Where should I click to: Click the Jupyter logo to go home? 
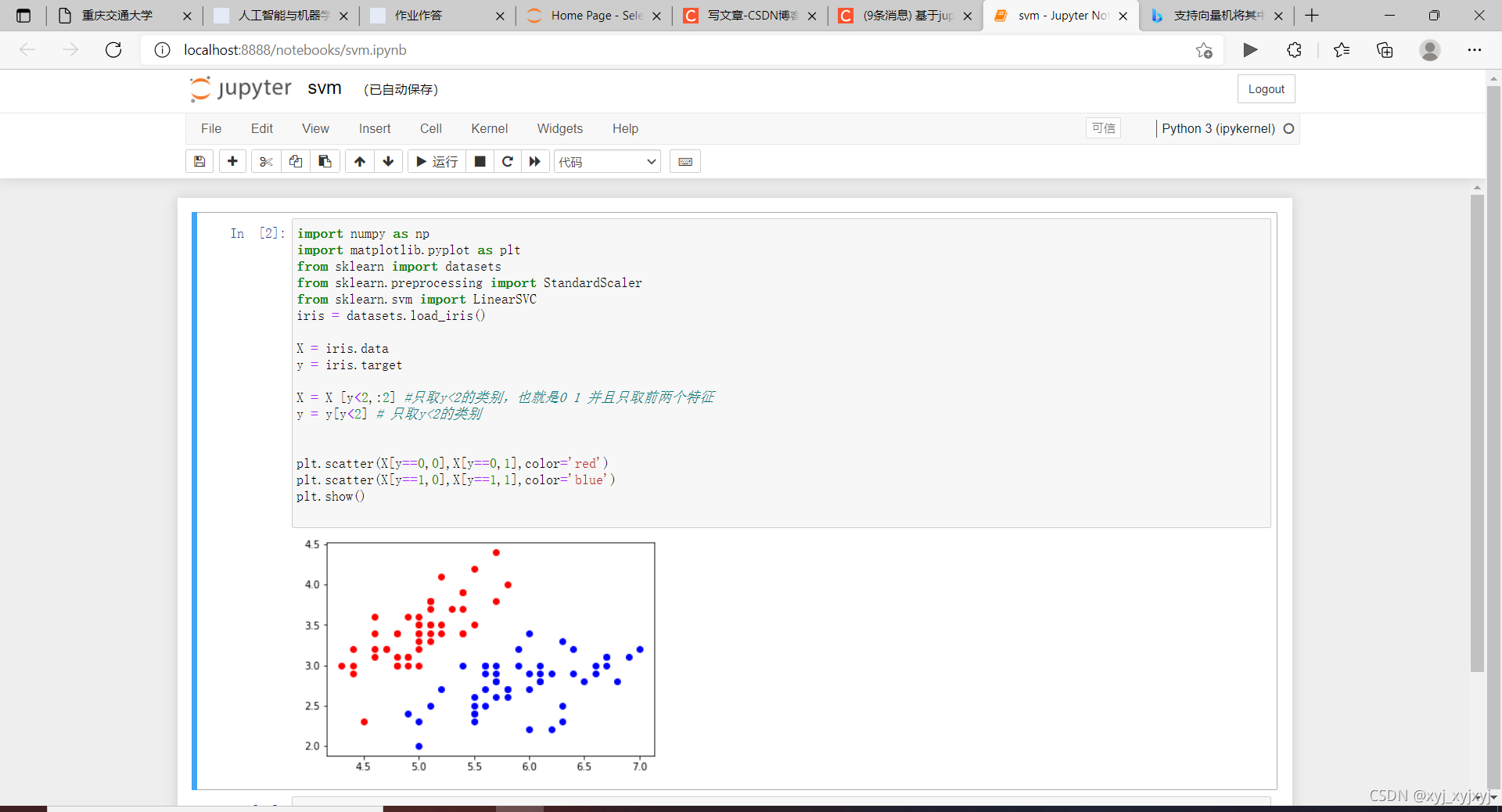(x=241, y=88)
